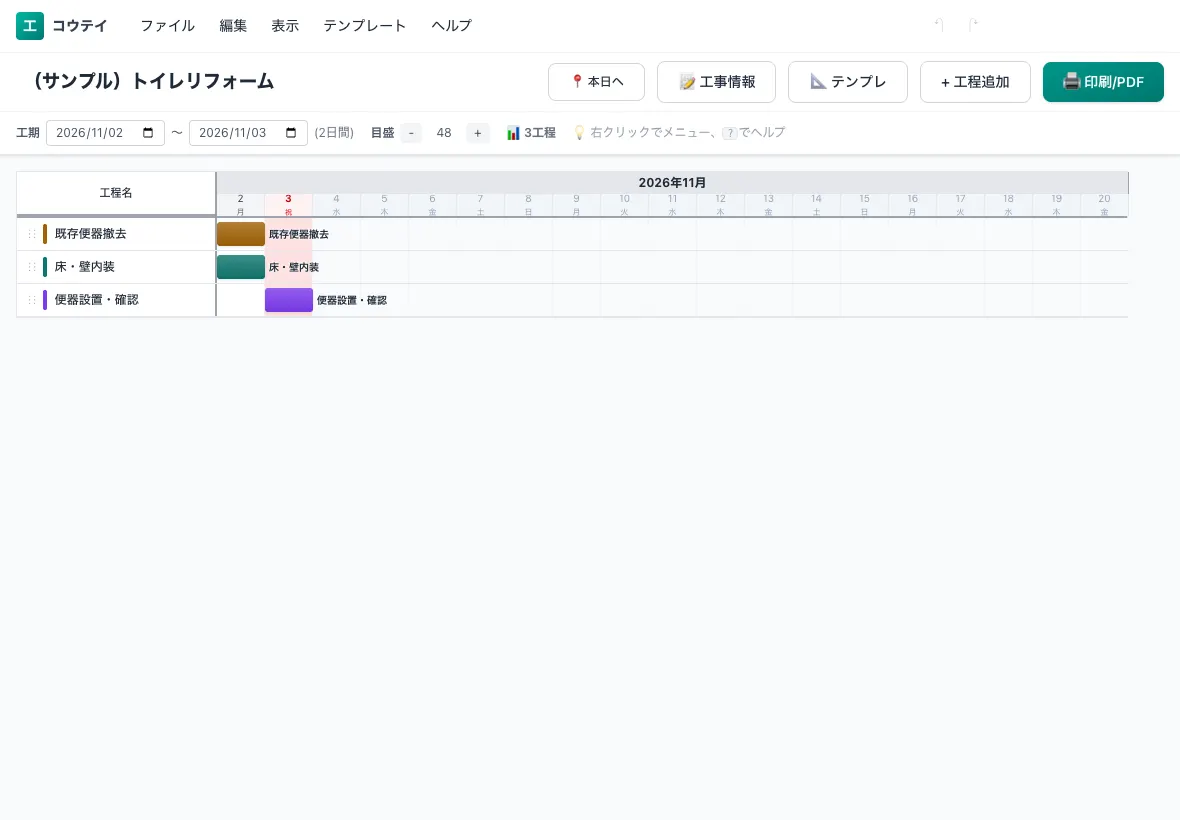Click the date 2 Monday column header

tap(241, 205)
